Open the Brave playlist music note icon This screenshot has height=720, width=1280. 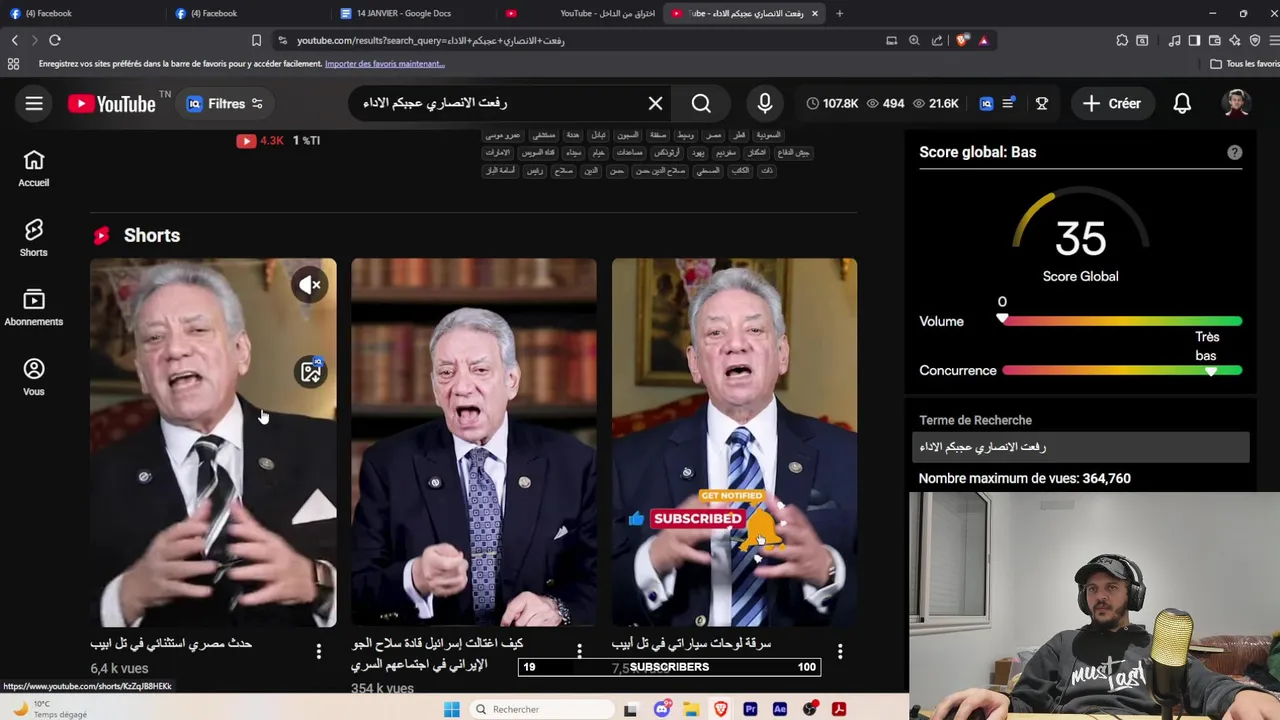[1175, 40]
